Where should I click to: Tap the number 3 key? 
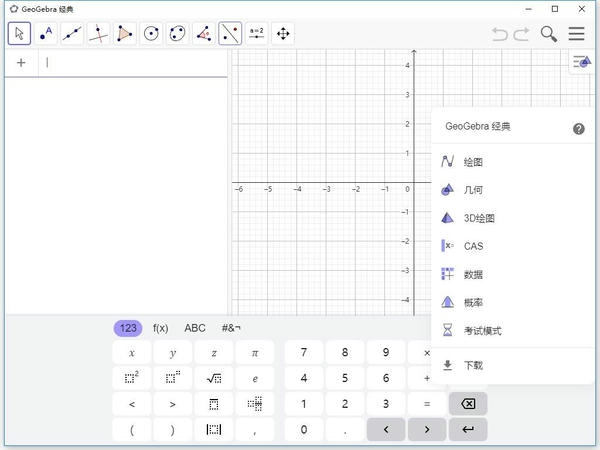click(386, 404)
